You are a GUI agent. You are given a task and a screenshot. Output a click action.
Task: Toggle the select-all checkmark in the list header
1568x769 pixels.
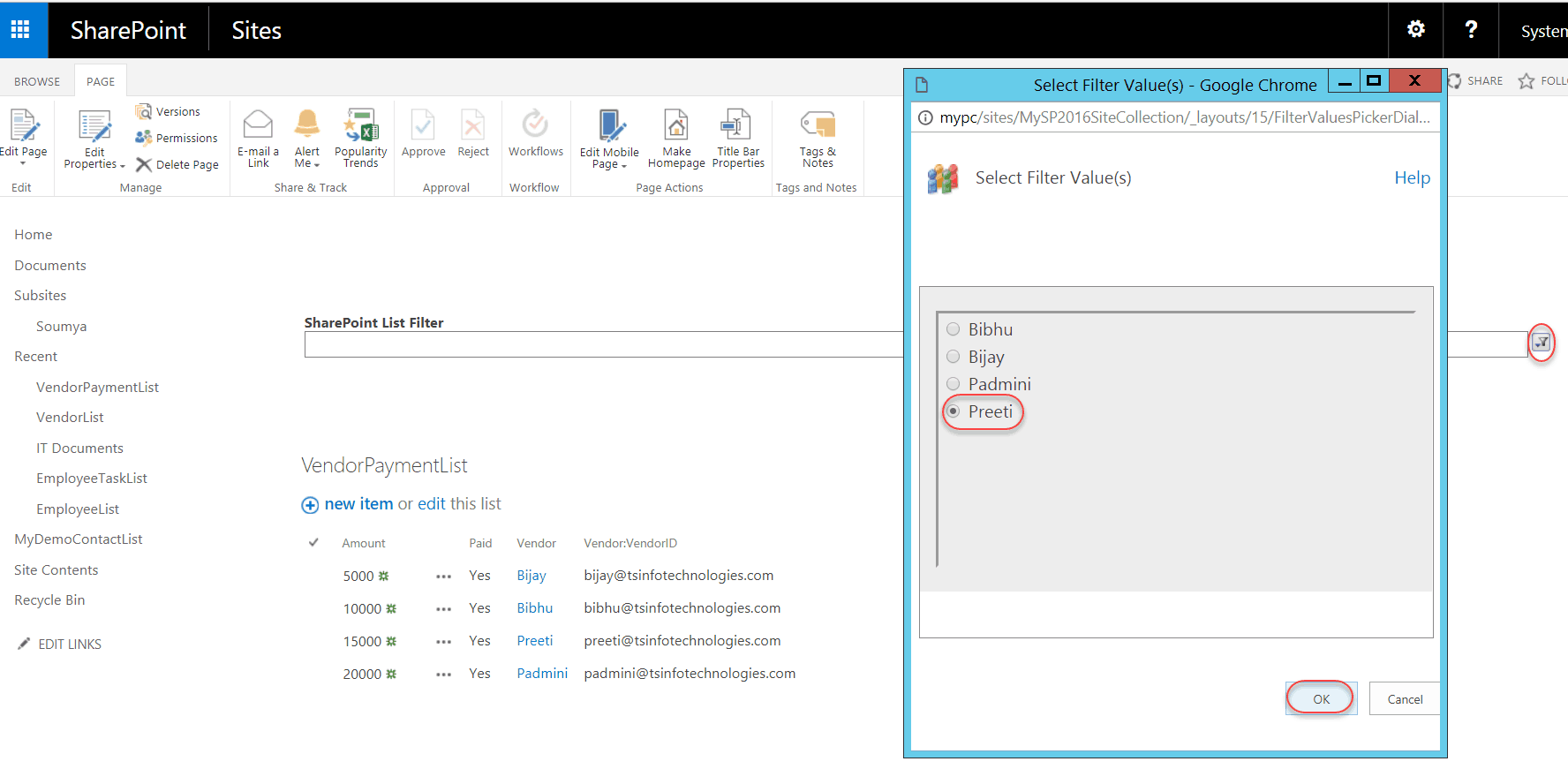(313, 543)
